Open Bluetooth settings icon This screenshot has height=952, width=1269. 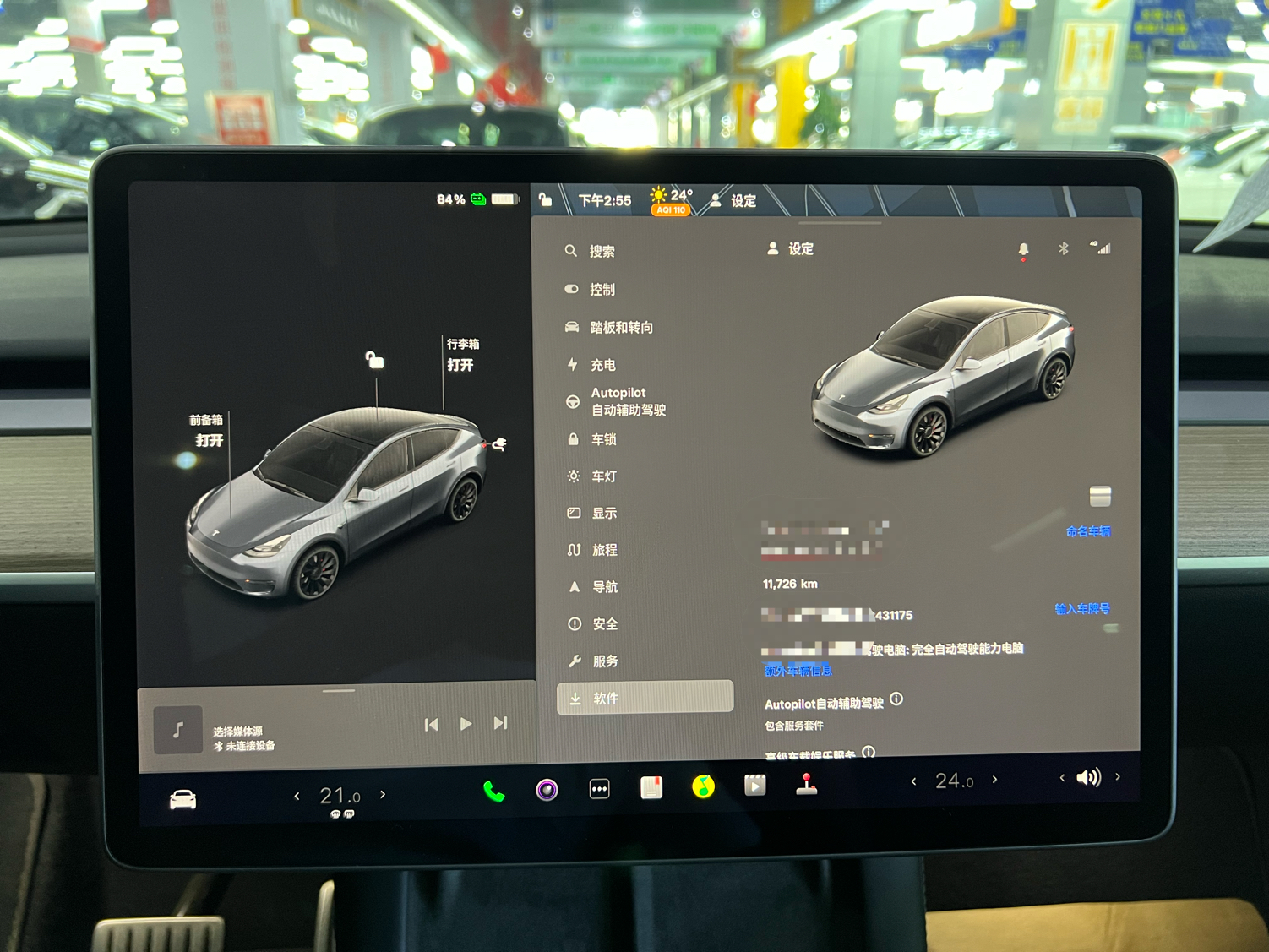click(1064, 248)
